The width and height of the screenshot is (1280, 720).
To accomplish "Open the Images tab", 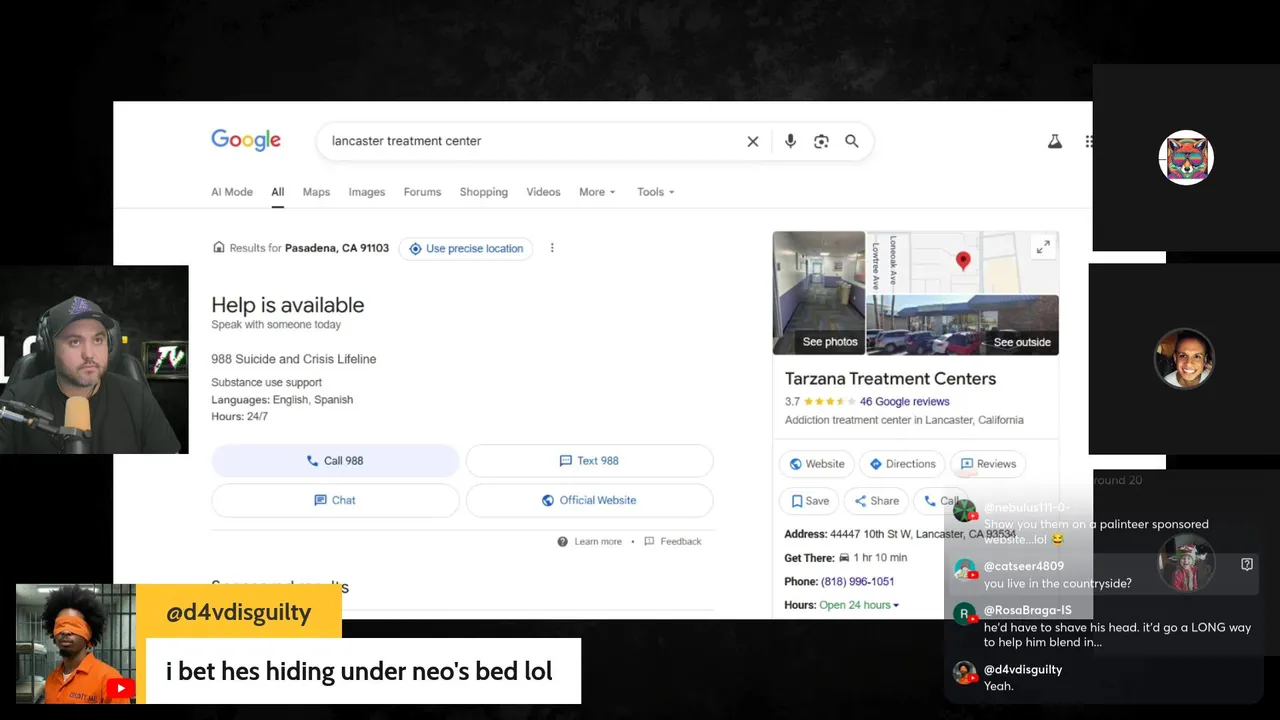I will pos(367,192).
